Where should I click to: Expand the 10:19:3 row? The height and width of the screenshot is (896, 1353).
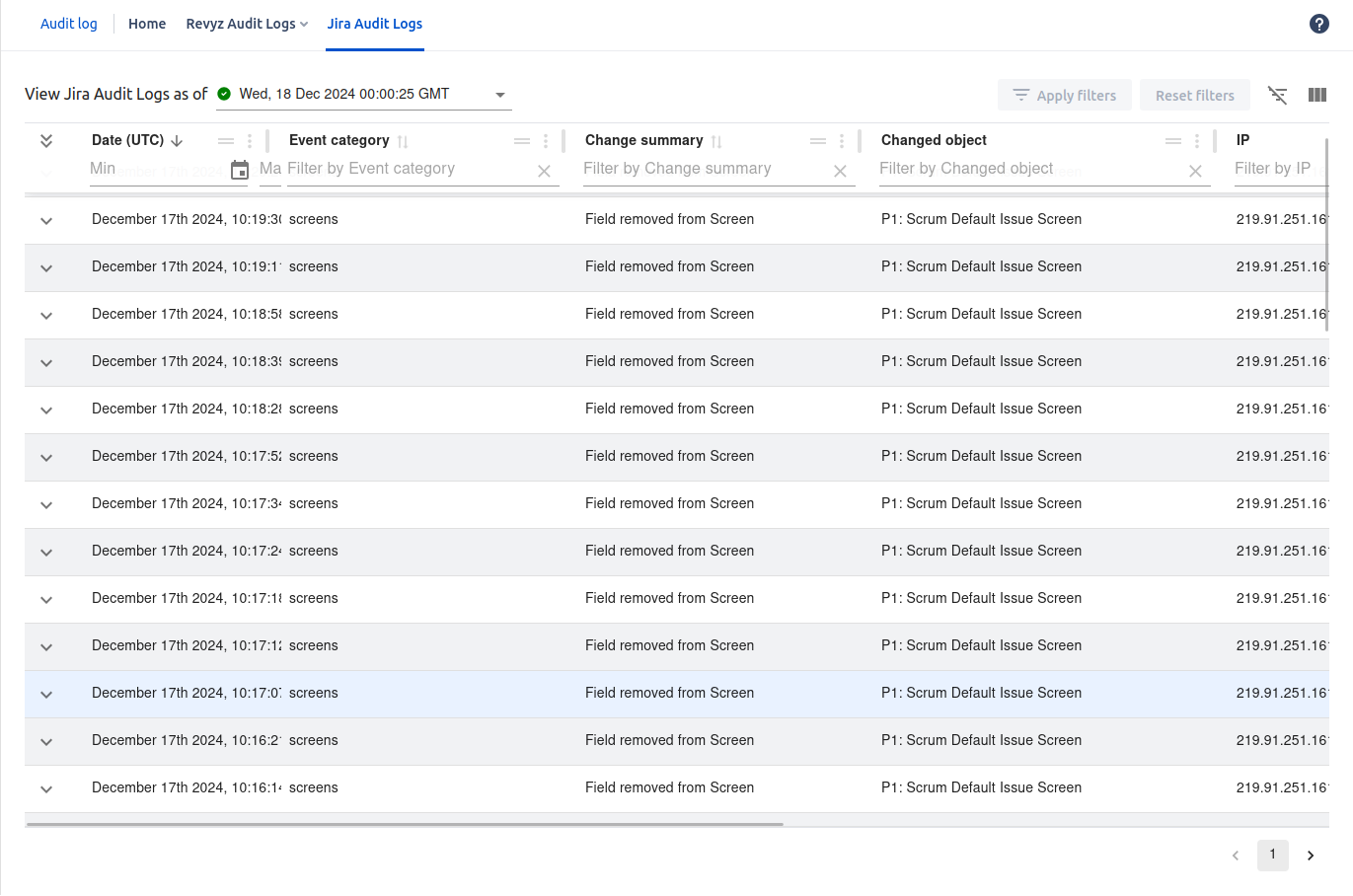(46, 220)
